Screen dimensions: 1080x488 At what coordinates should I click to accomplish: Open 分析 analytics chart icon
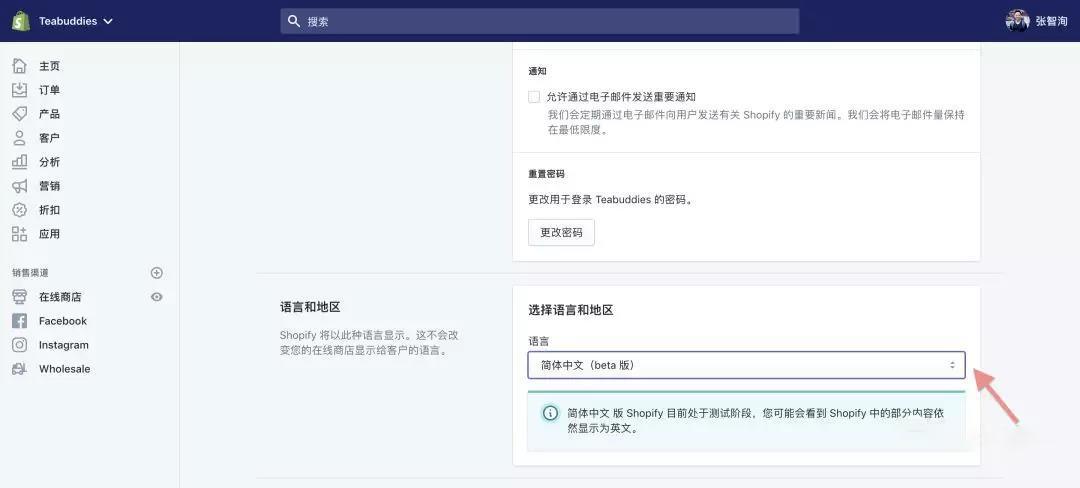19,162
